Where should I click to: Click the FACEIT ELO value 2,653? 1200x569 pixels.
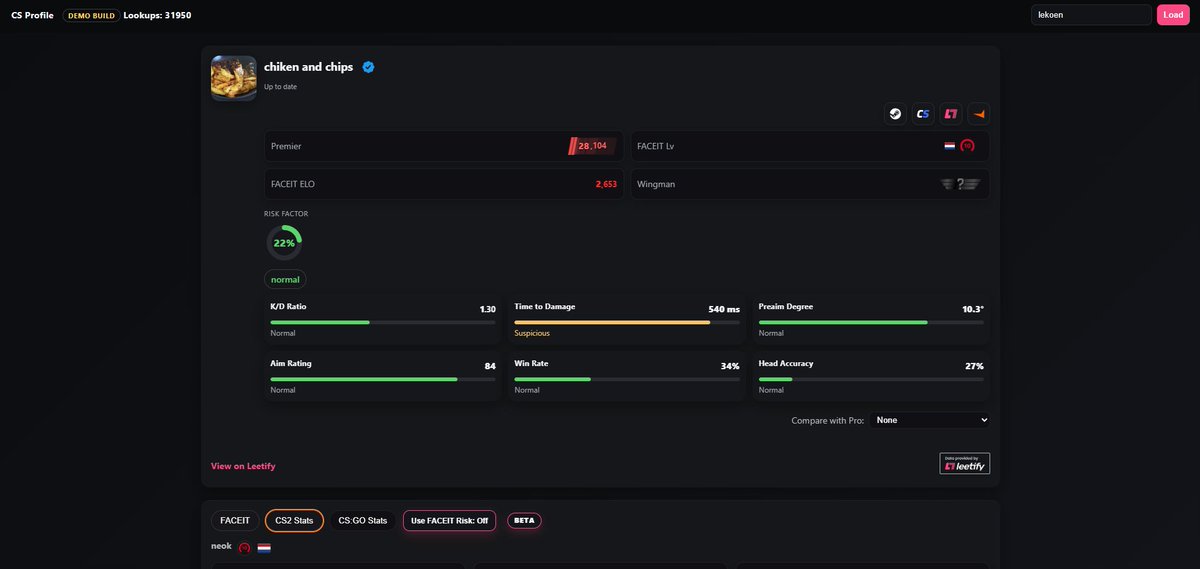pyautogui.click(x=606, y=184)
